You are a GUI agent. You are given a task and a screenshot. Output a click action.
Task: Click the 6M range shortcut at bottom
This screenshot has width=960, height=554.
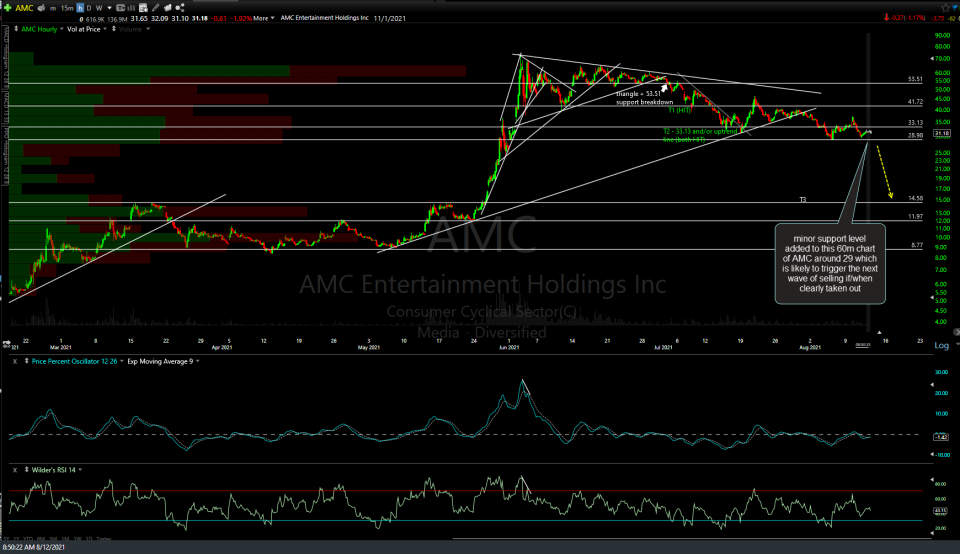[x=41, y=539]
